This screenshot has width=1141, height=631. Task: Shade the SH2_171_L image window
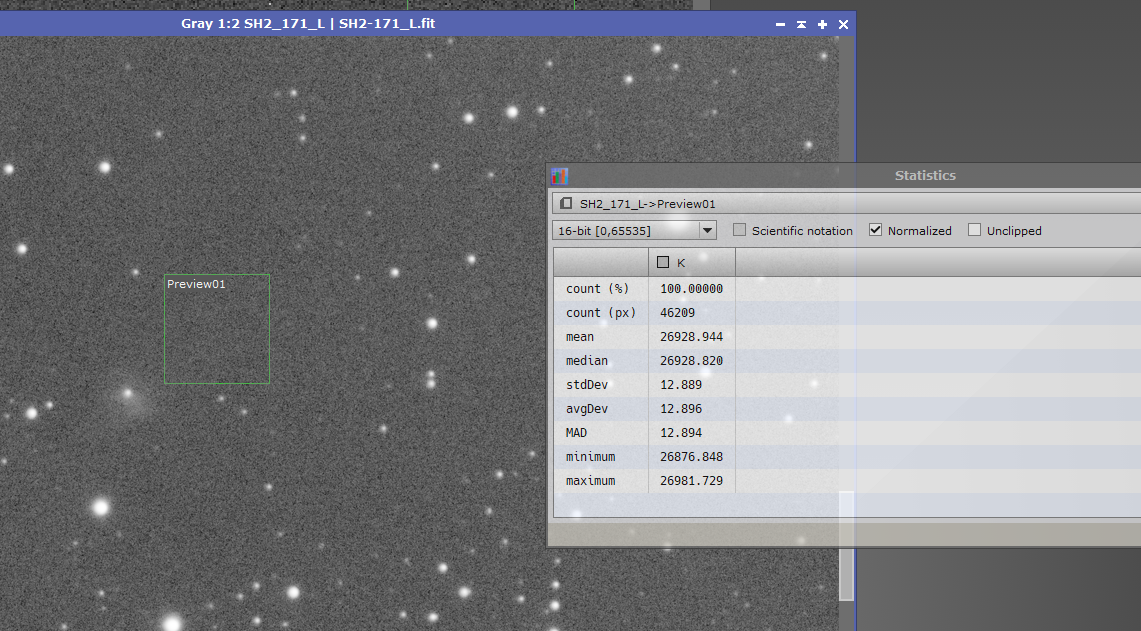(801, 24)
